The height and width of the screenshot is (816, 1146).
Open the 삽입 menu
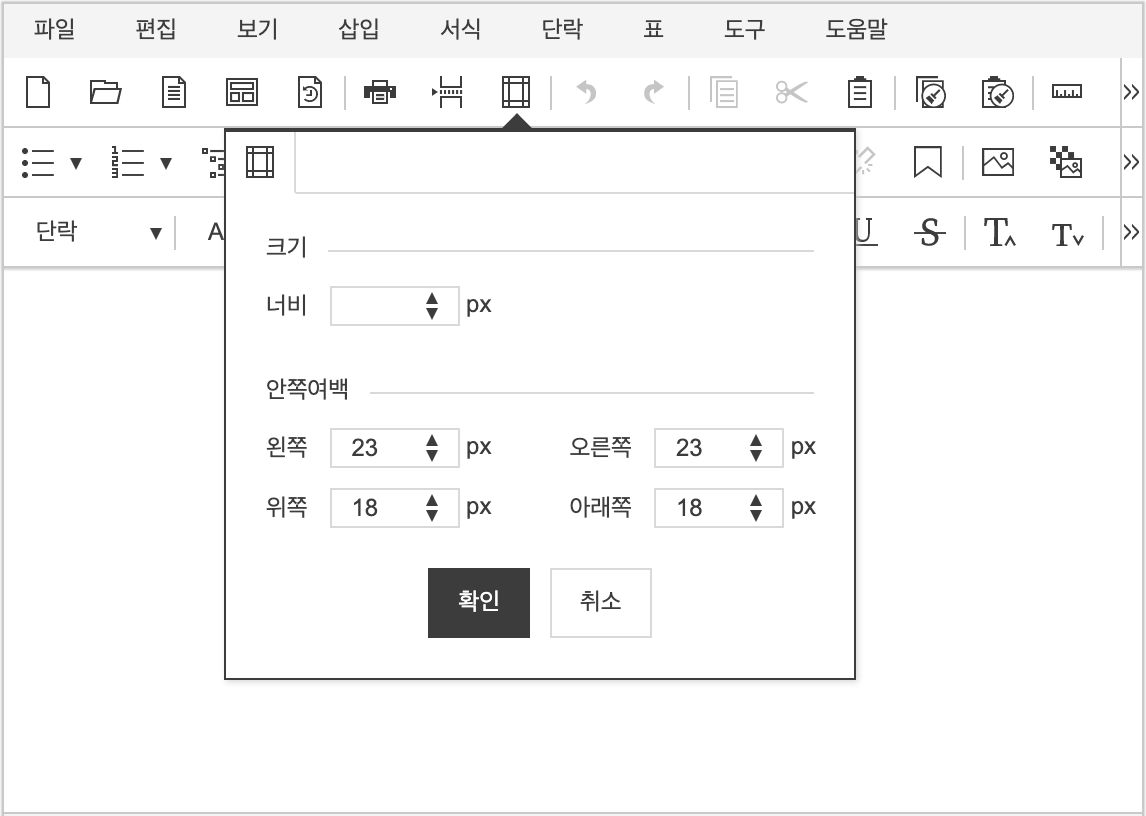click(x=359, y=30)
